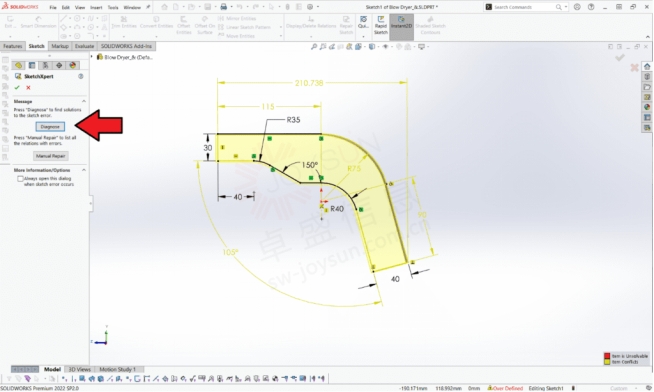Open the Tools menu
The width and height of the screenshot is (654, 392).
click(113, 8)
